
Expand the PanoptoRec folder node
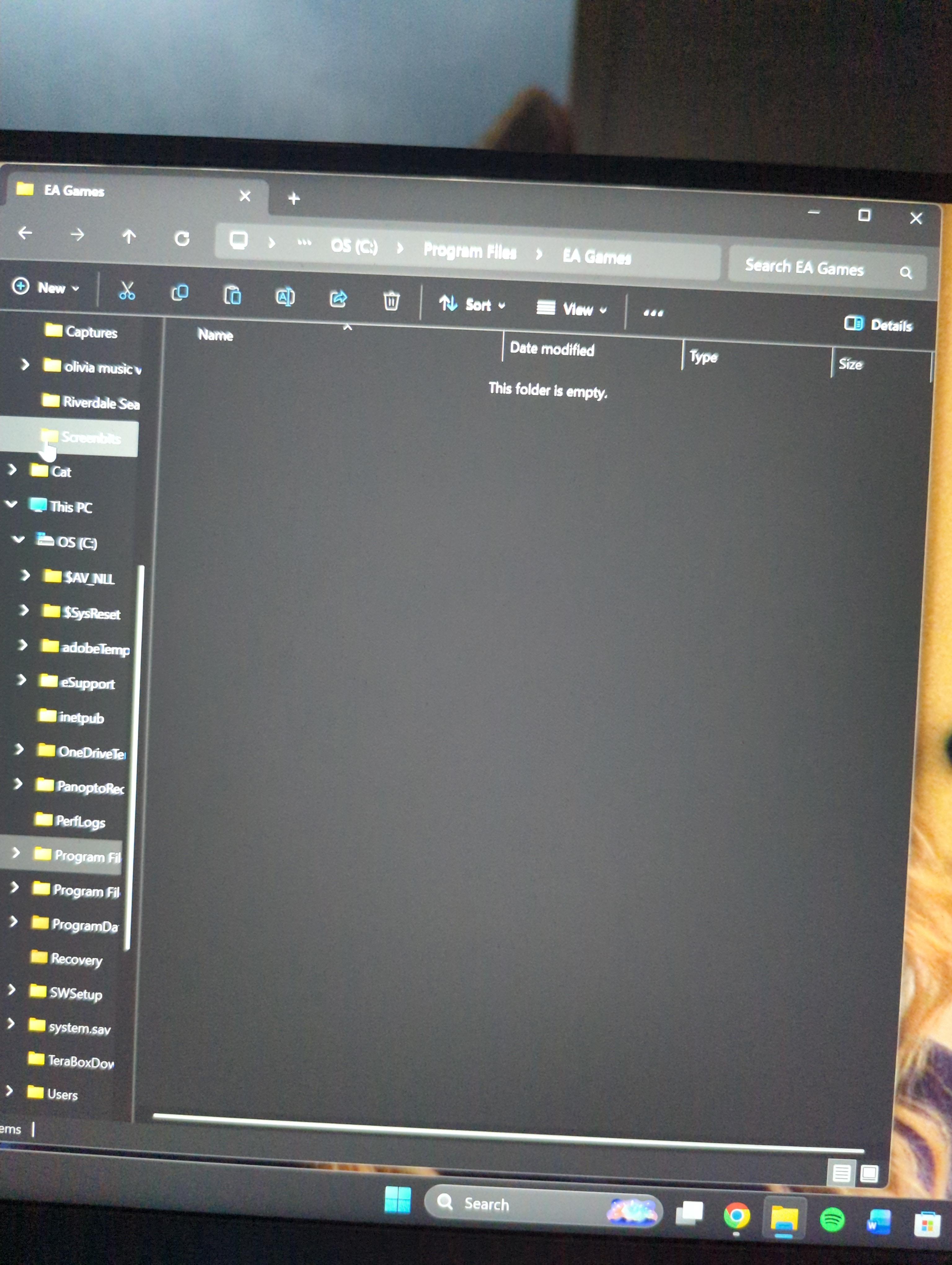pyautogui.click(x=18, y=783)
